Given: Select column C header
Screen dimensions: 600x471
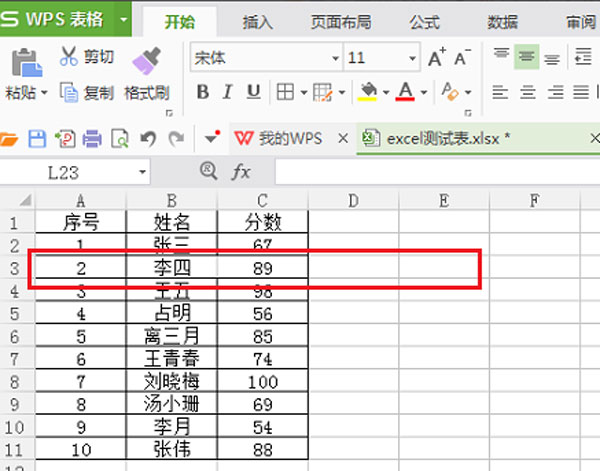Looking at the screenshot, I should coord(262,200).
